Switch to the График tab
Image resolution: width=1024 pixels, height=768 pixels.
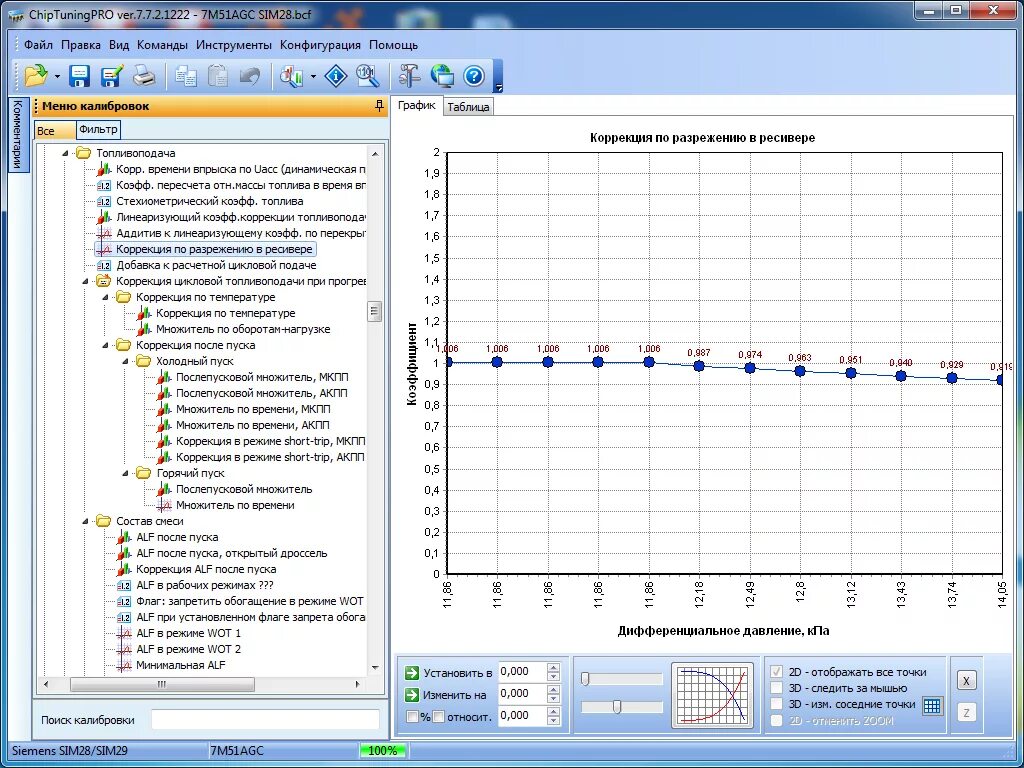tap(417, 105)
